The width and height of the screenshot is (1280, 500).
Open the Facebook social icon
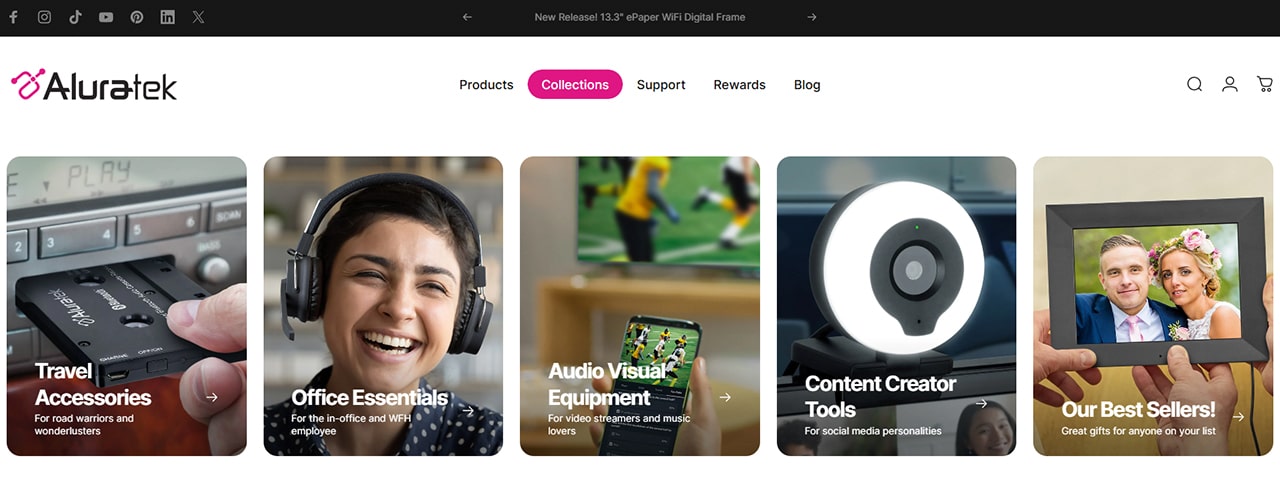click(x=13, y=17)
